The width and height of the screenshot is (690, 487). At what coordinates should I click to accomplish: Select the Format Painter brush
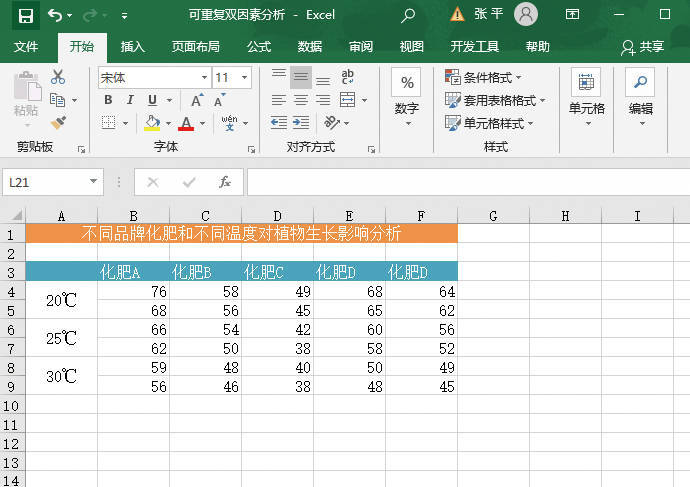pos(58,122)
